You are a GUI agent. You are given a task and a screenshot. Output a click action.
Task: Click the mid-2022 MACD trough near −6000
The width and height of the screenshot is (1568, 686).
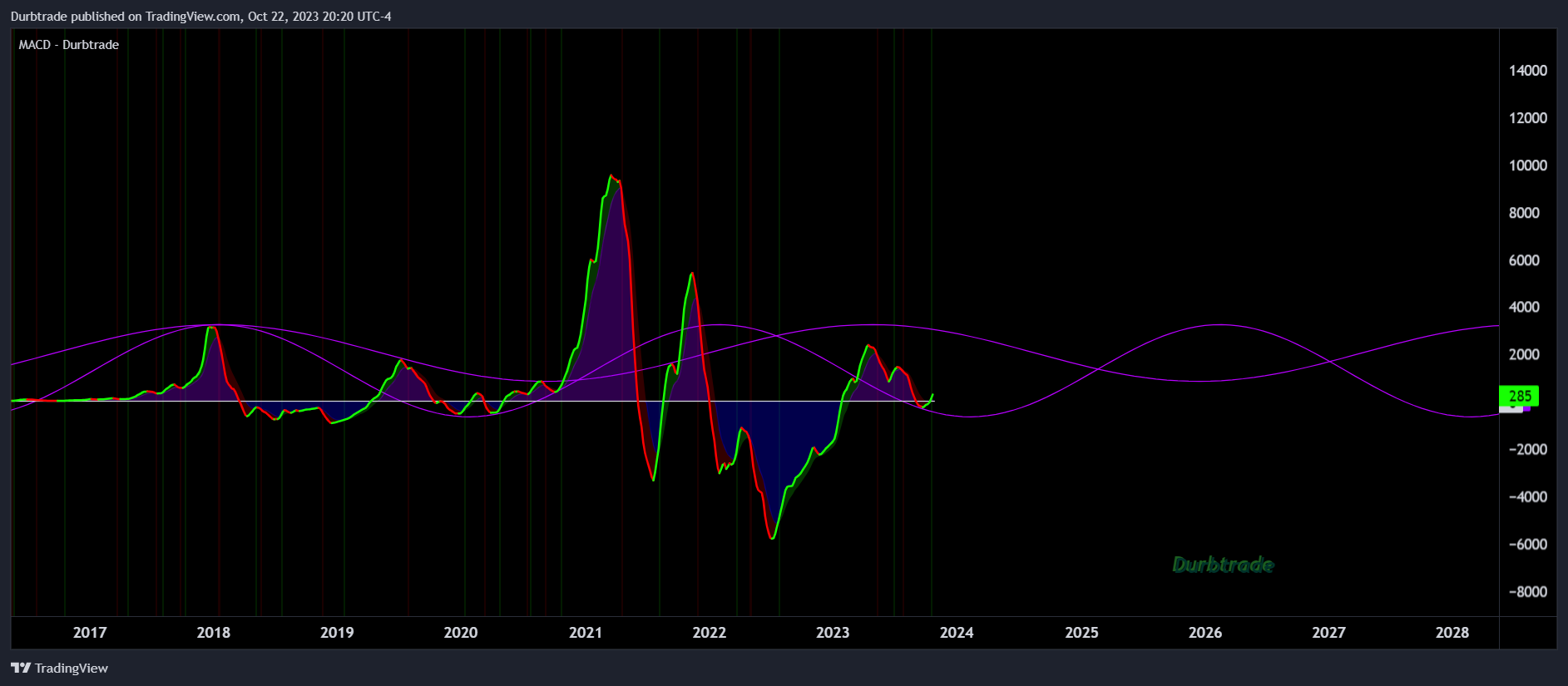click(x=773, y=538)
